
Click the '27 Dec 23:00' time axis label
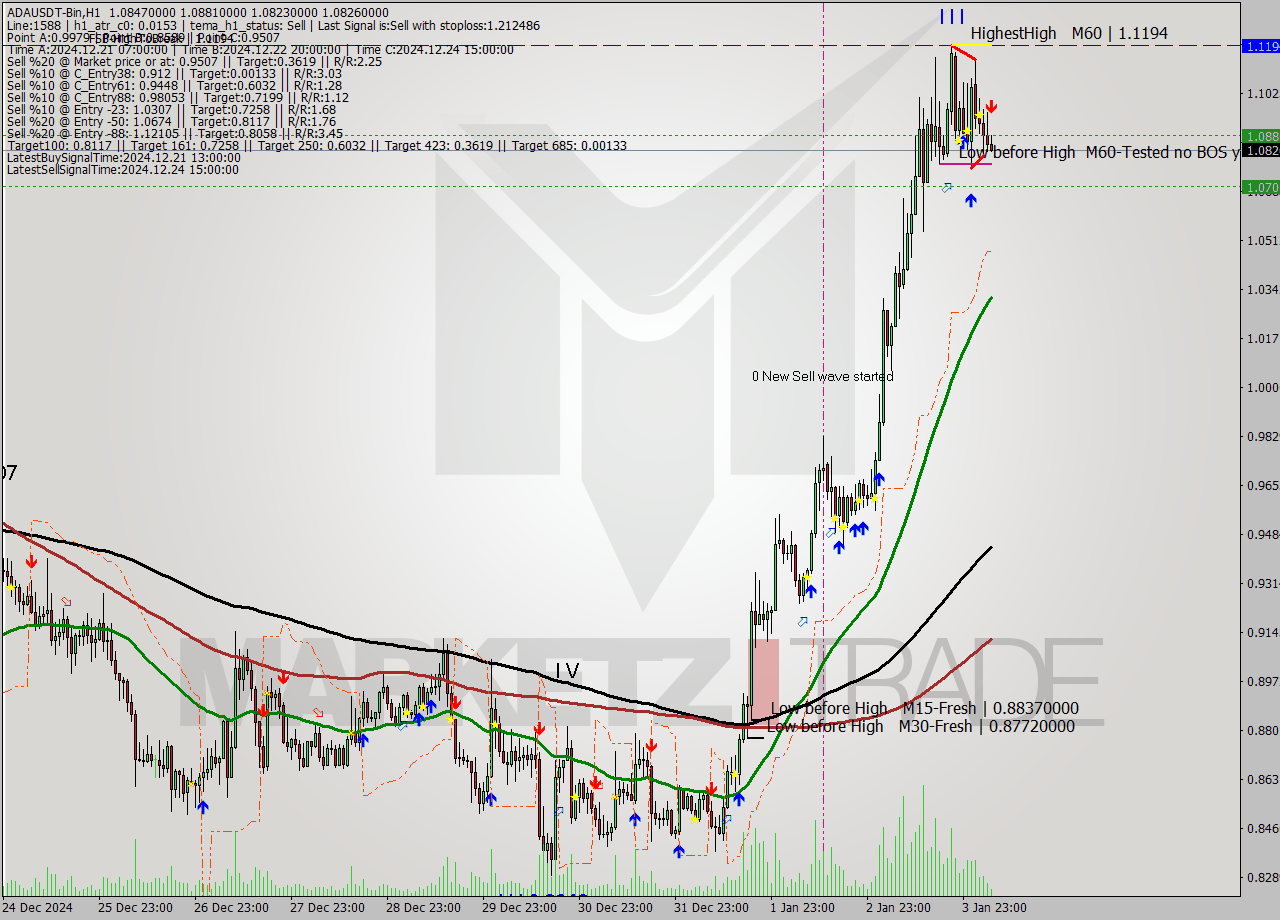point(327,908)
